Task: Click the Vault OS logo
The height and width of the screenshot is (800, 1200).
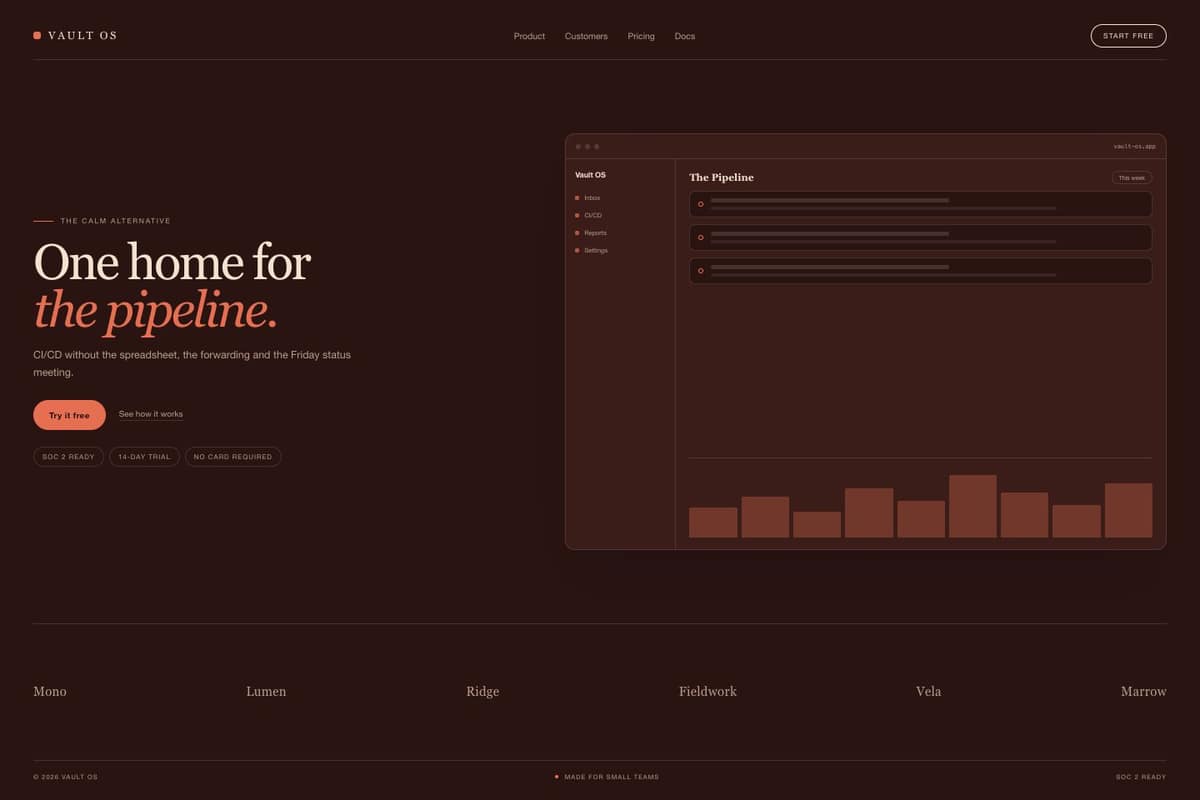Action: click(x=75, y=36)
